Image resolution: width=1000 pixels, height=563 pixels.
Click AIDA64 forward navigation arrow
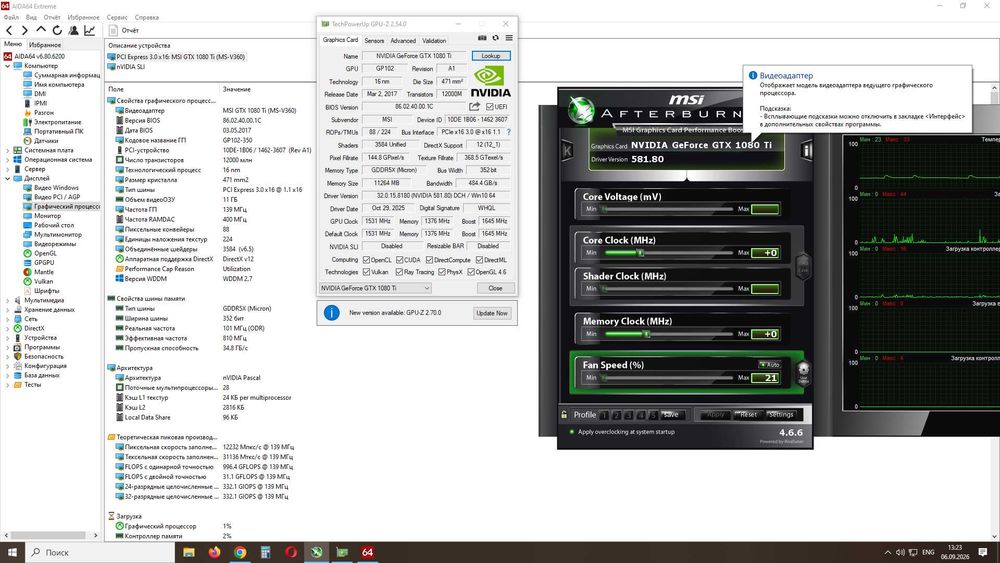click(x=24, y=30)
